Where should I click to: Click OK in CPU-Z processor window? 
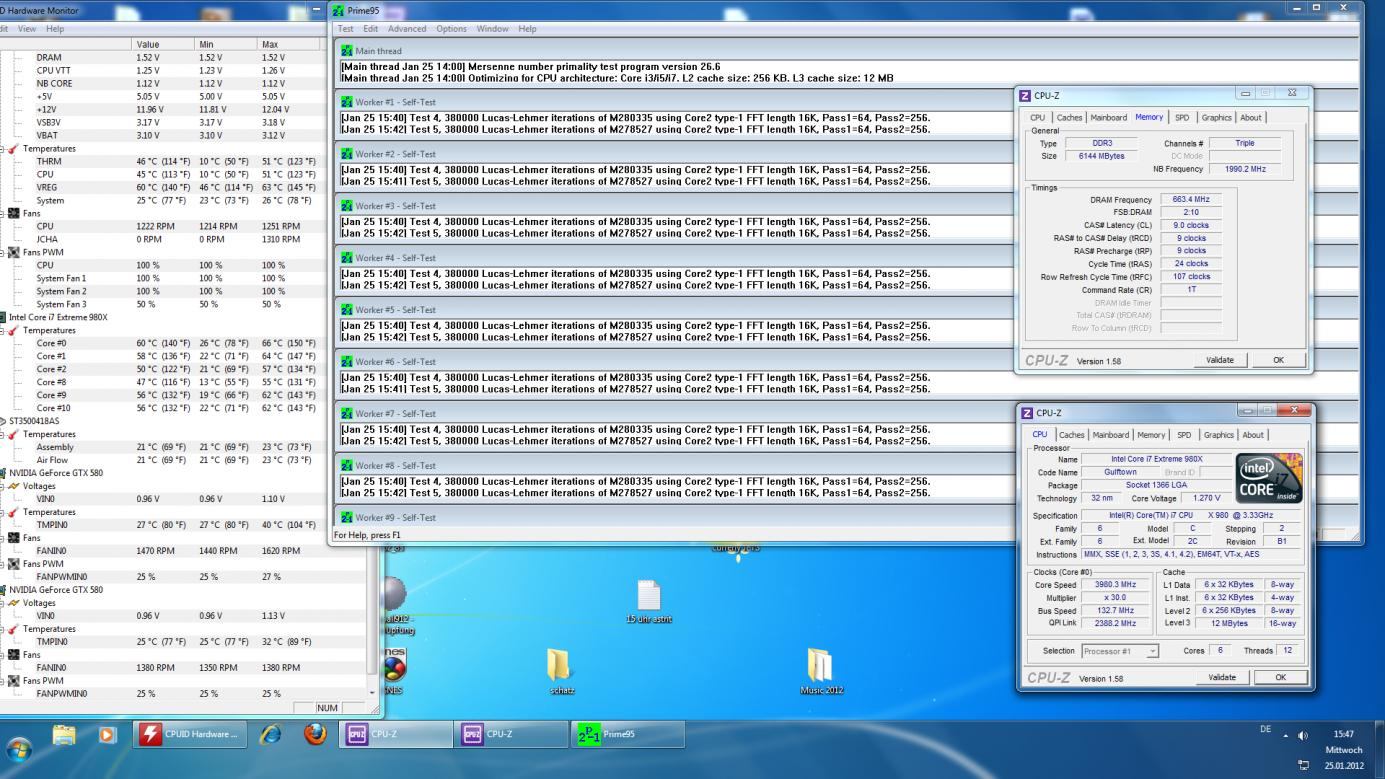click(x=1280, y=677)
